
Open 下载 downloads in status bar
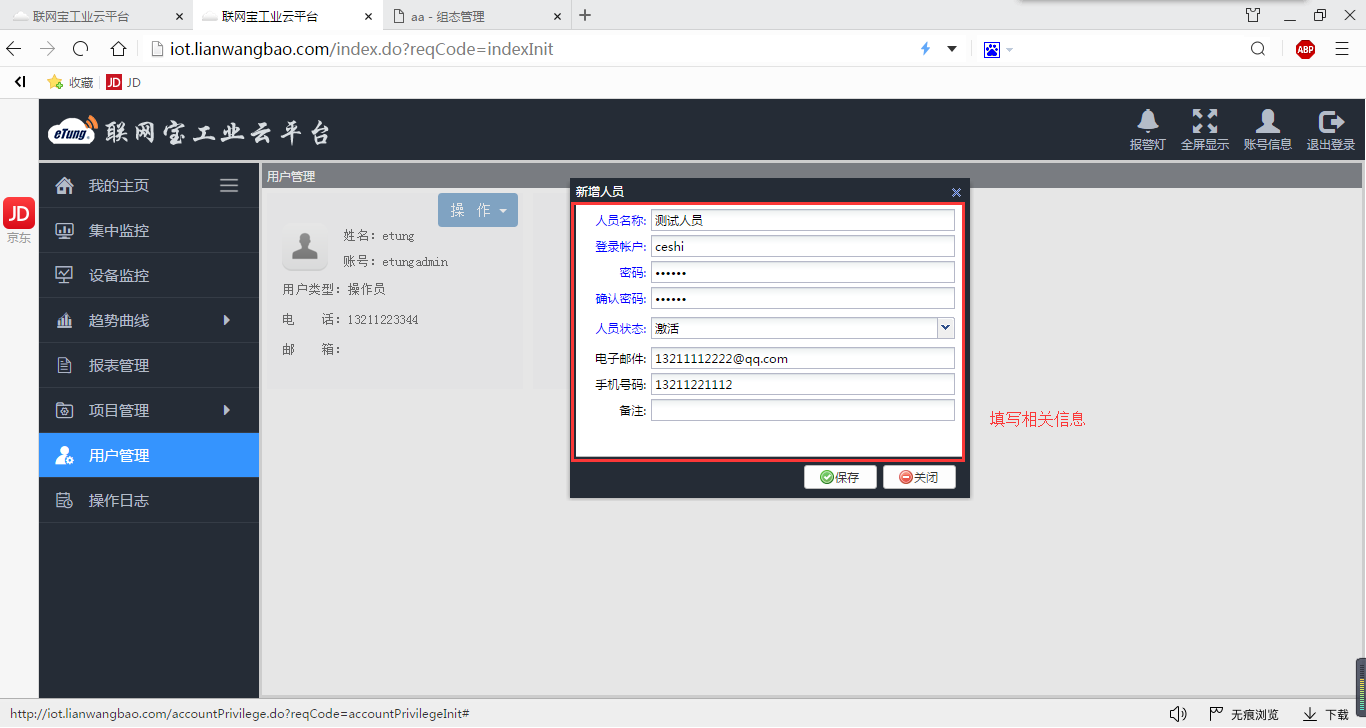1326,714
